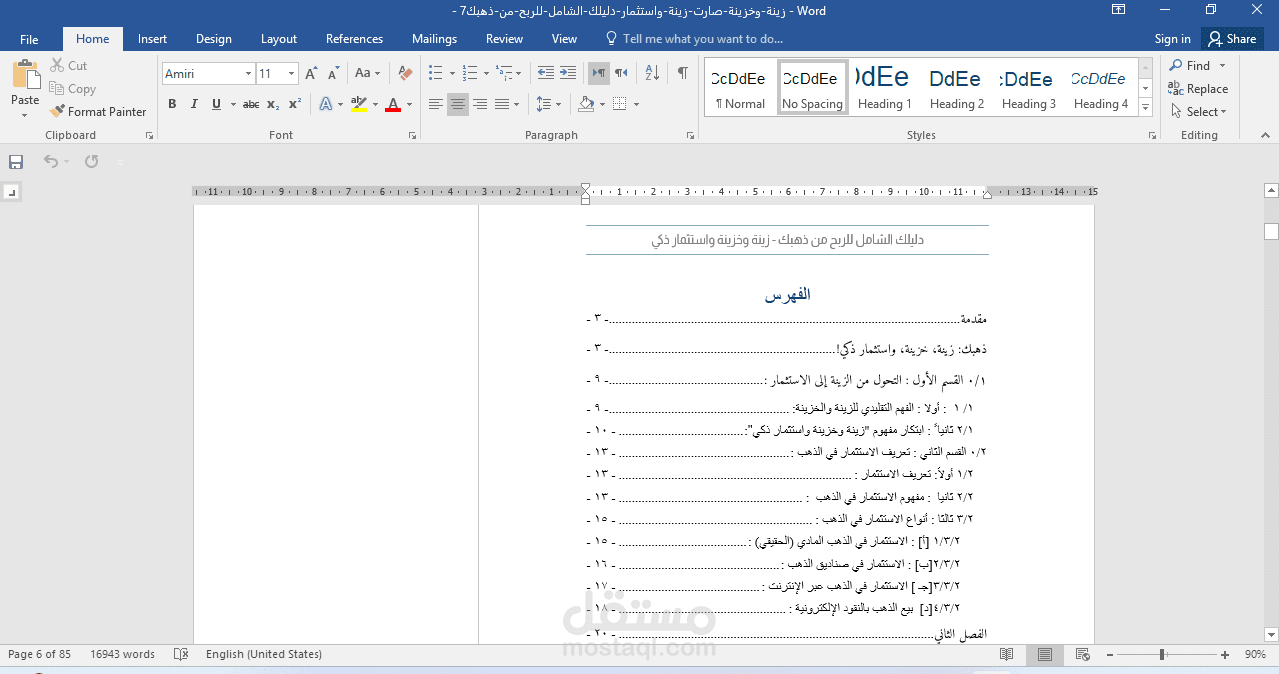Show or hide paragraph marks
Image resolution: width=1279 pixels, height=674 pixels.
coord(682,73)
